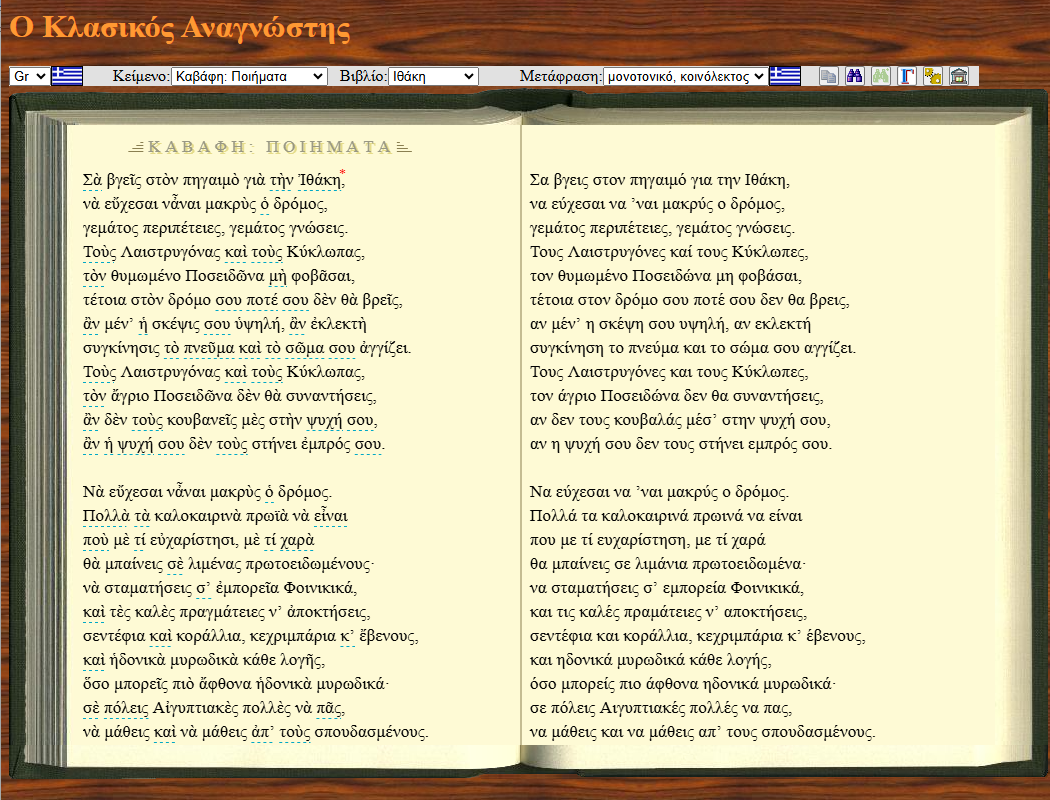Open the red asterisk footnote after Ἰθάκη
Screen dimensions: 1050x800
342,173
